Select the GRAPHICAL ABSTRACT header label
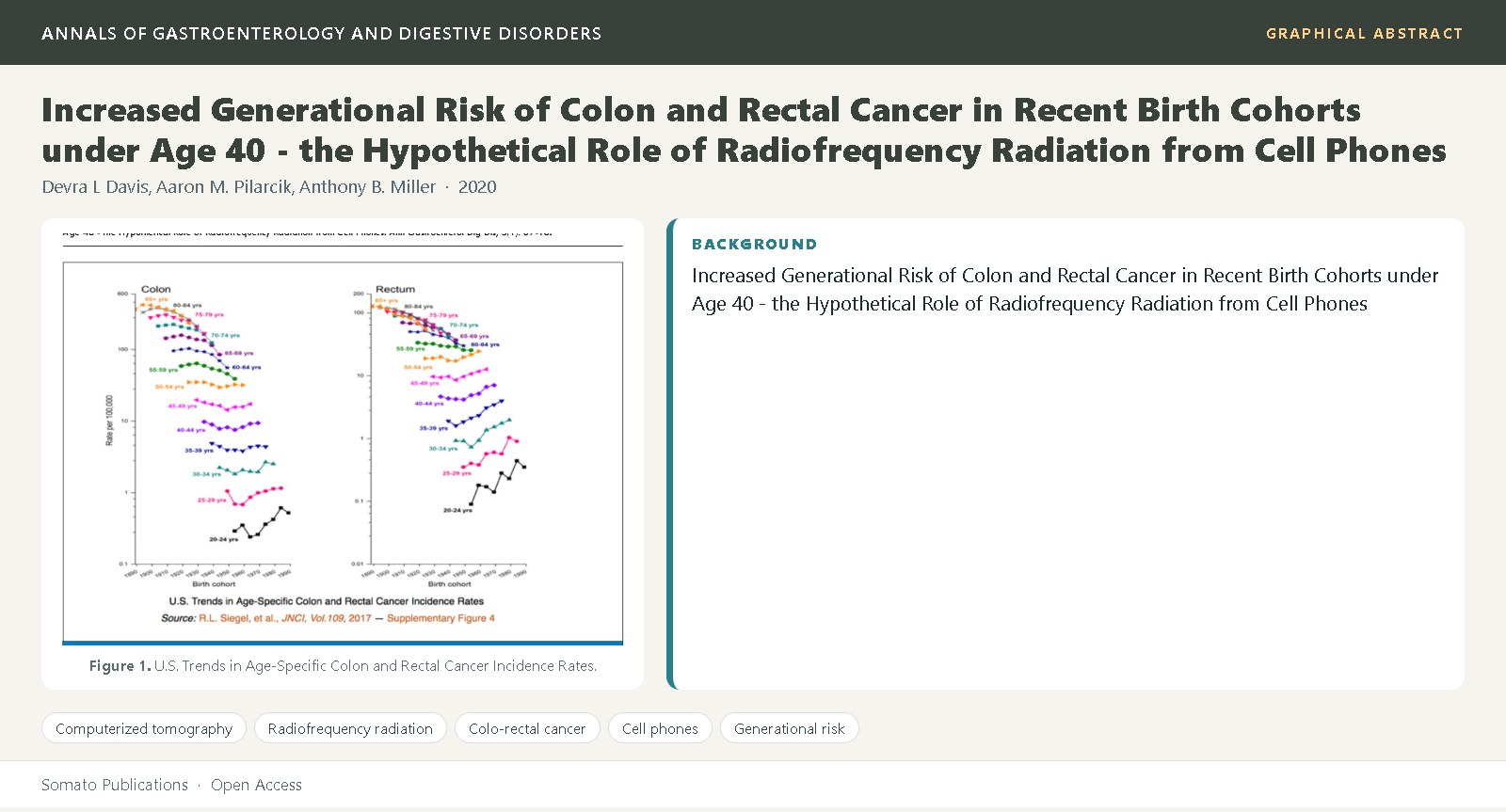The image size is (1506, 812). (1364, 33)
